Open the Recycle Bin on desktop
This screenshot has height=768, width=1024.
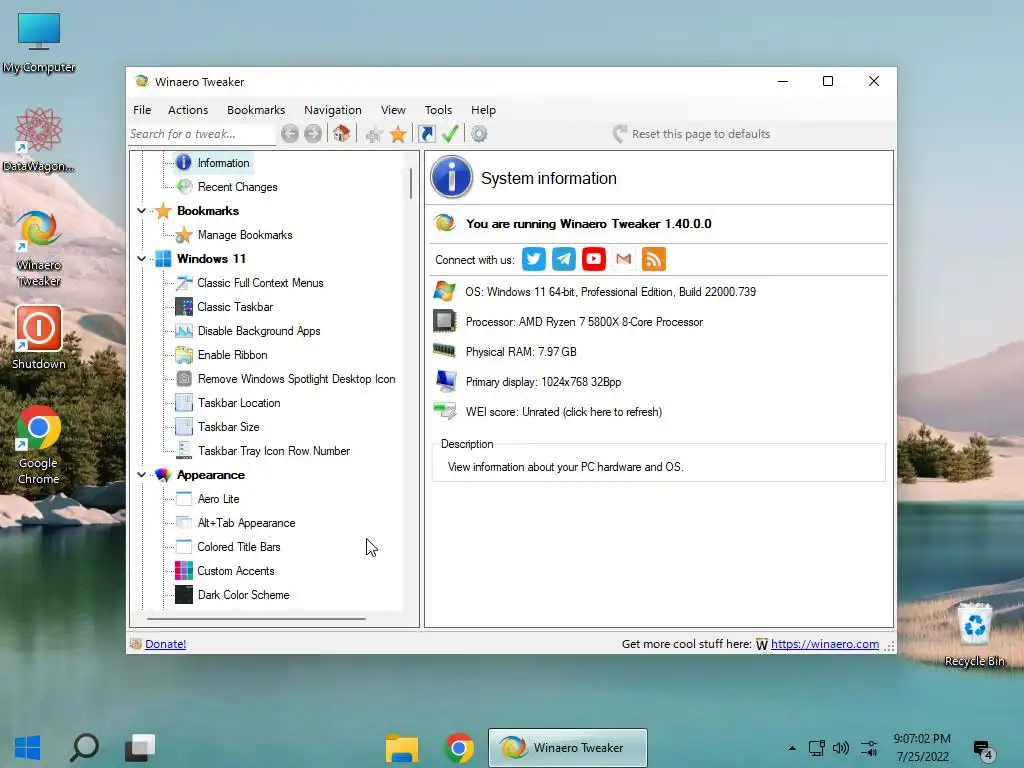point(974,635)
